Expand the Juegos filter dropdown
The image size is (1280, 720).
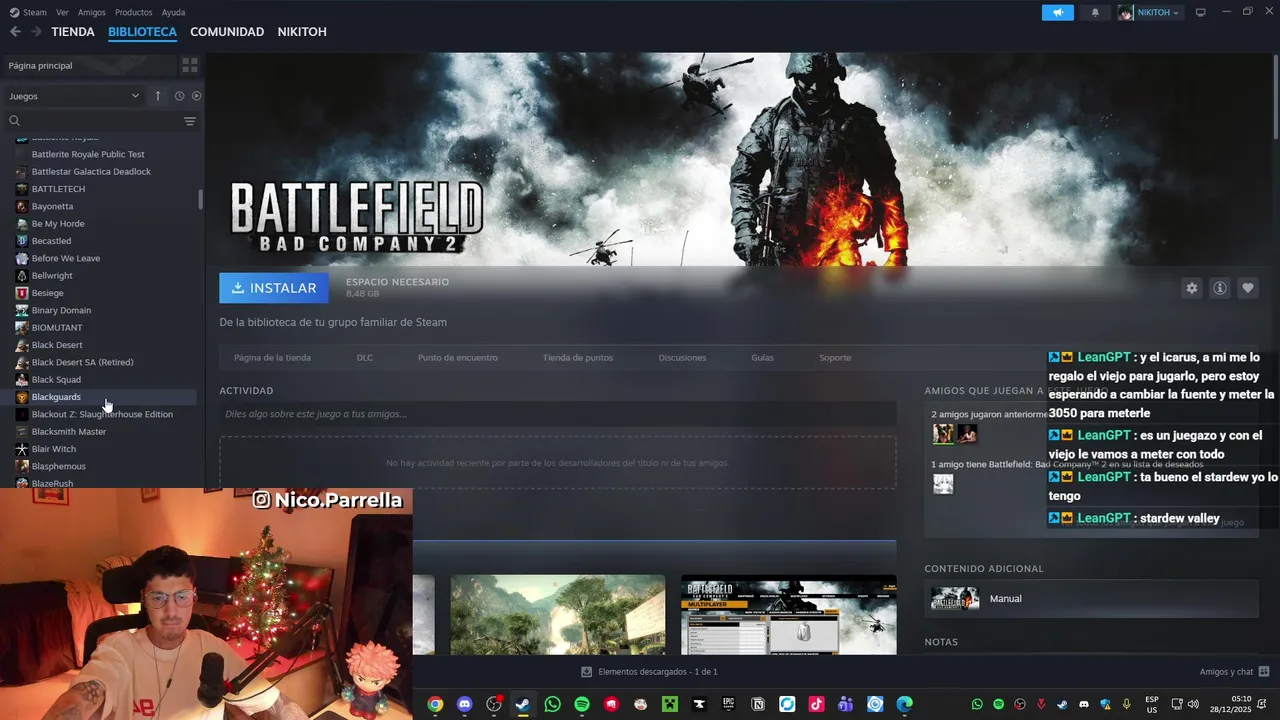click(x=74, y=96)
